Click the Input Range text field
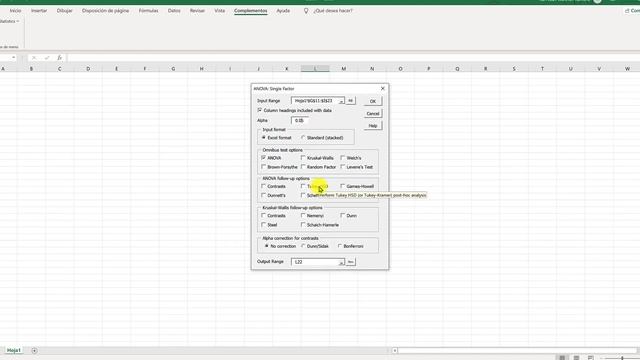The image size is (640, 360). (x=315, y=100)
